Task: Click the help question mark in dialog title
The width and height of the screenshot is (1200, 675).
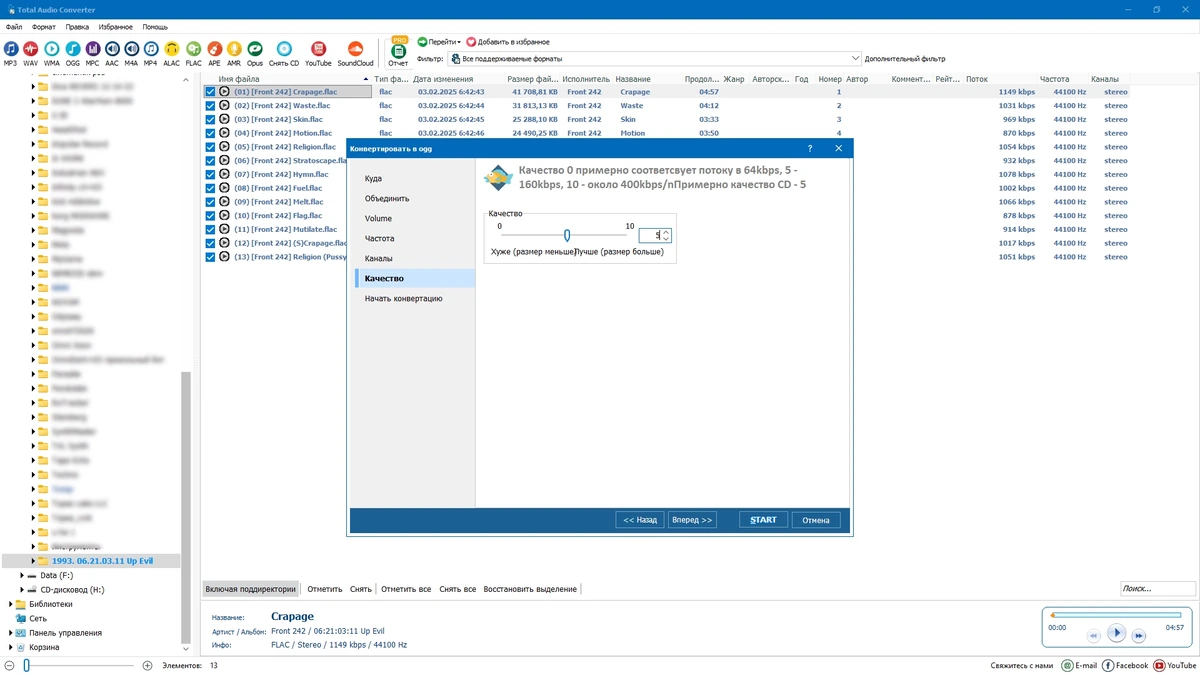Action: click(810, 149)
